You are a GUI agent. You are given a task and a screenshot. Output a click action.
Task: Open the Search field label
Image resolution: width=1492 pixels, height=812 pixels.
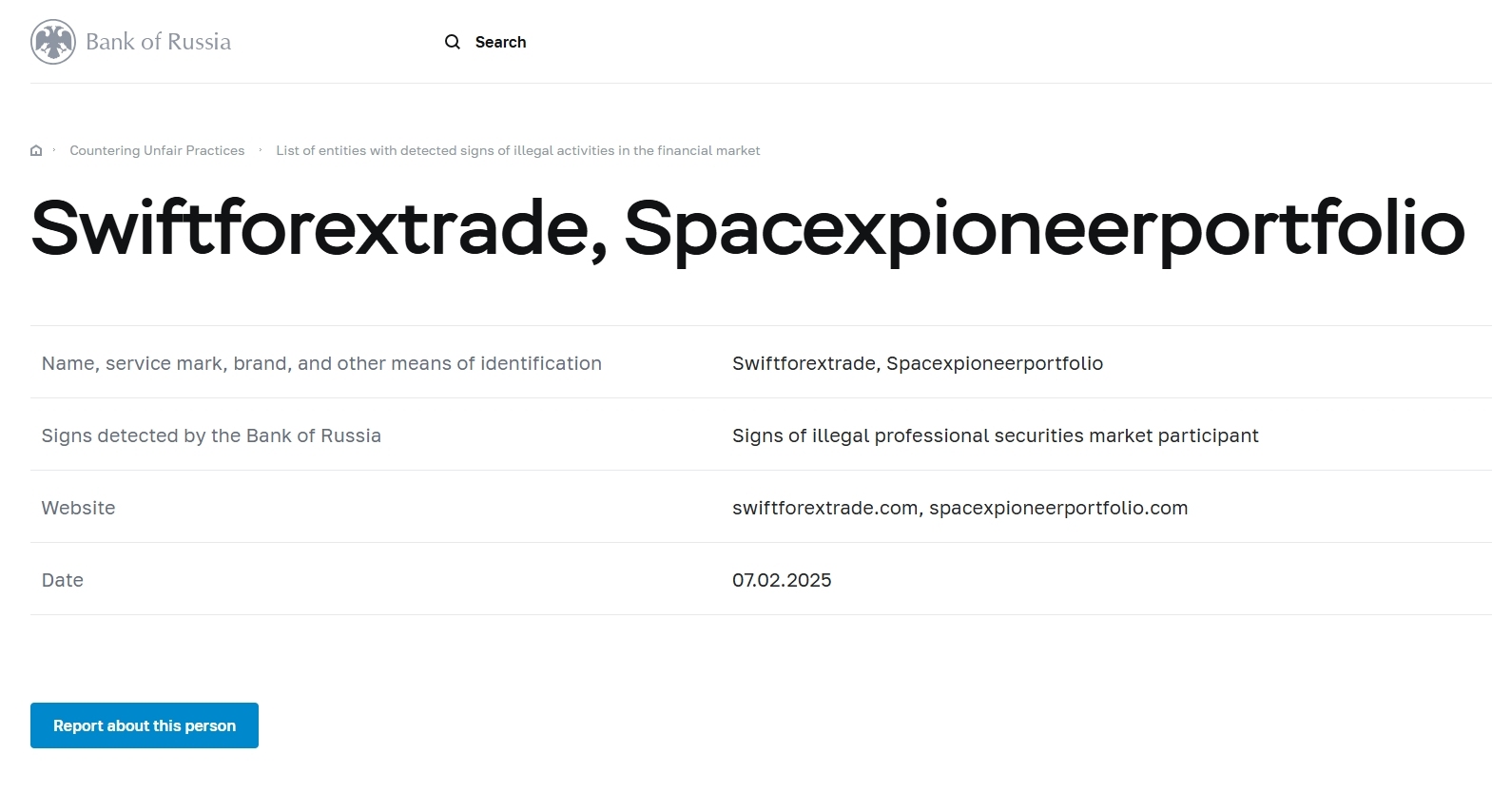point(500,42)
